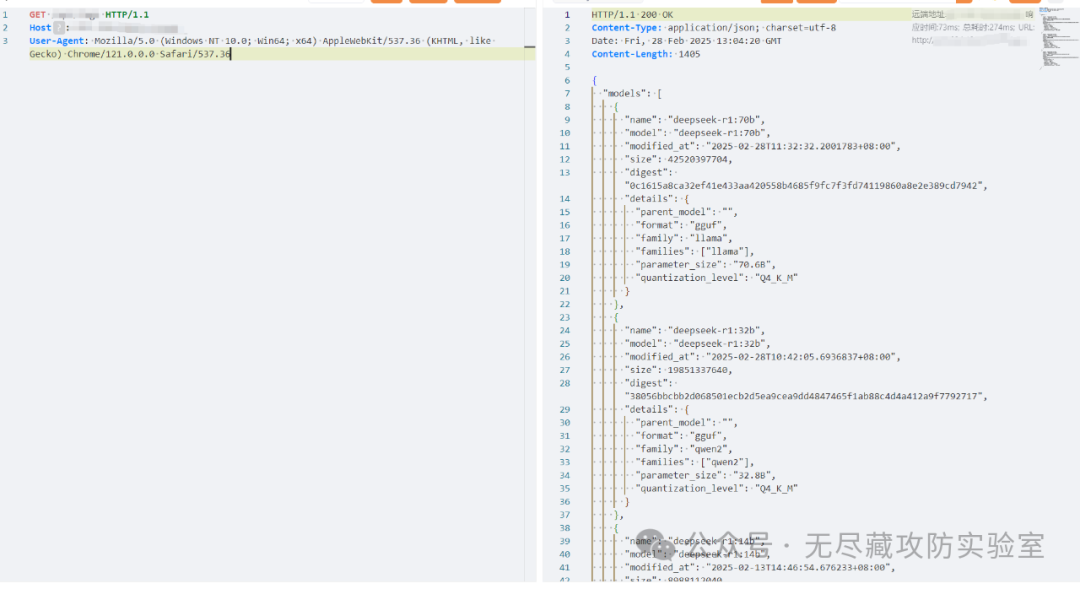Screen dimensions: 1080x589
Task: Click "Q4_K_M" quantization value on line 20
Action: click(776, 278)
